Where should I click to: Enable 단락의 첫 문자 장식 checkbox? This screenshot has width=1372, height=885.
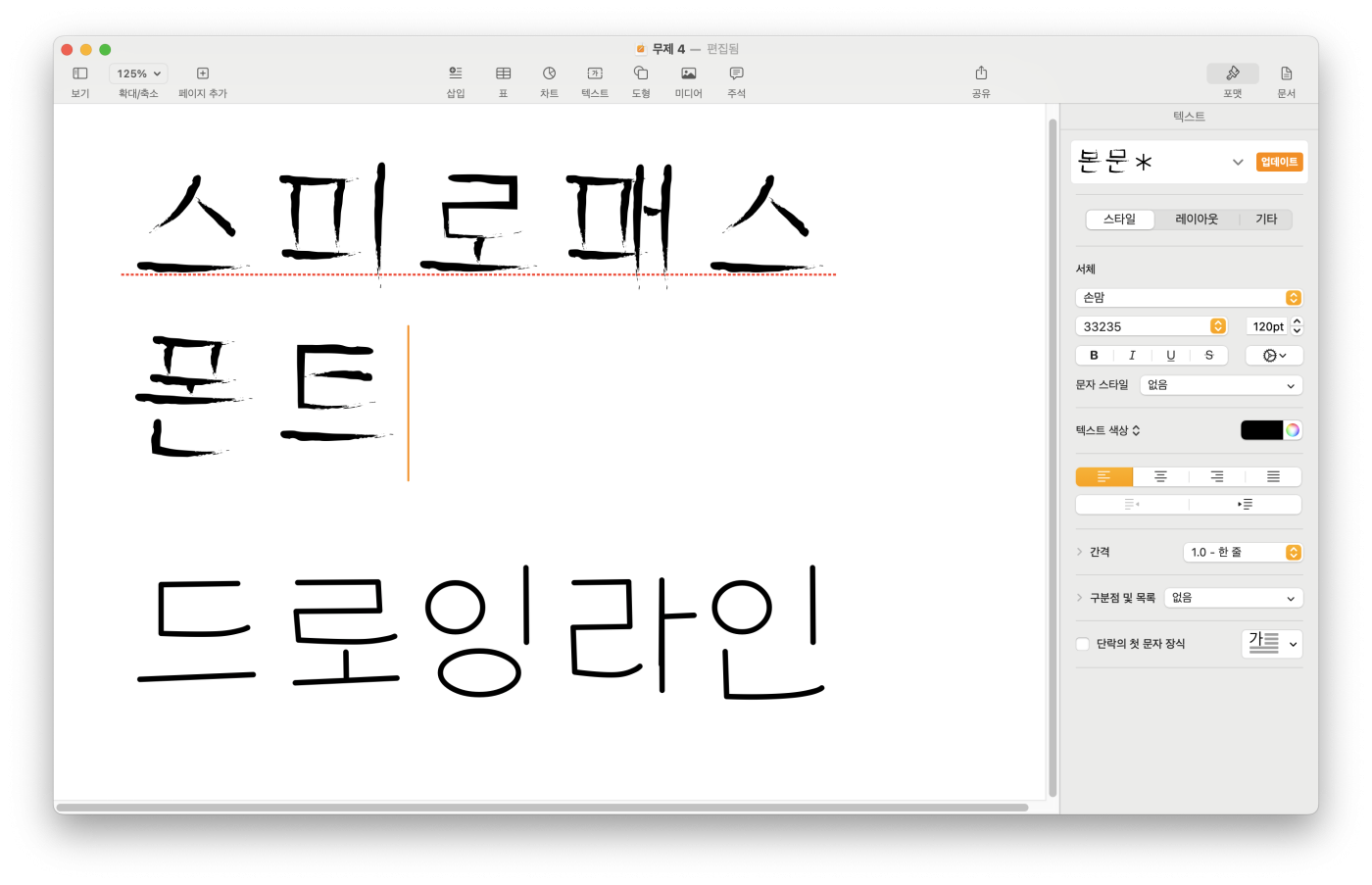pos(1083,644)
